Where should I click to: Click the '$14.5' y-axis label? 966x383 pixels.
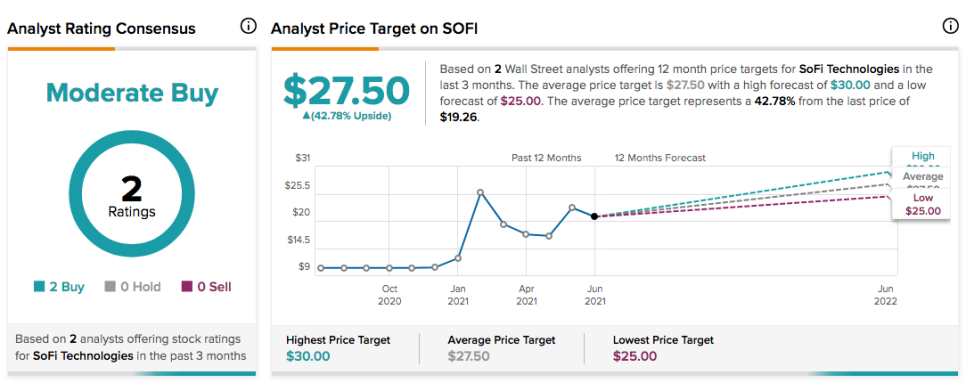[299, 240]
